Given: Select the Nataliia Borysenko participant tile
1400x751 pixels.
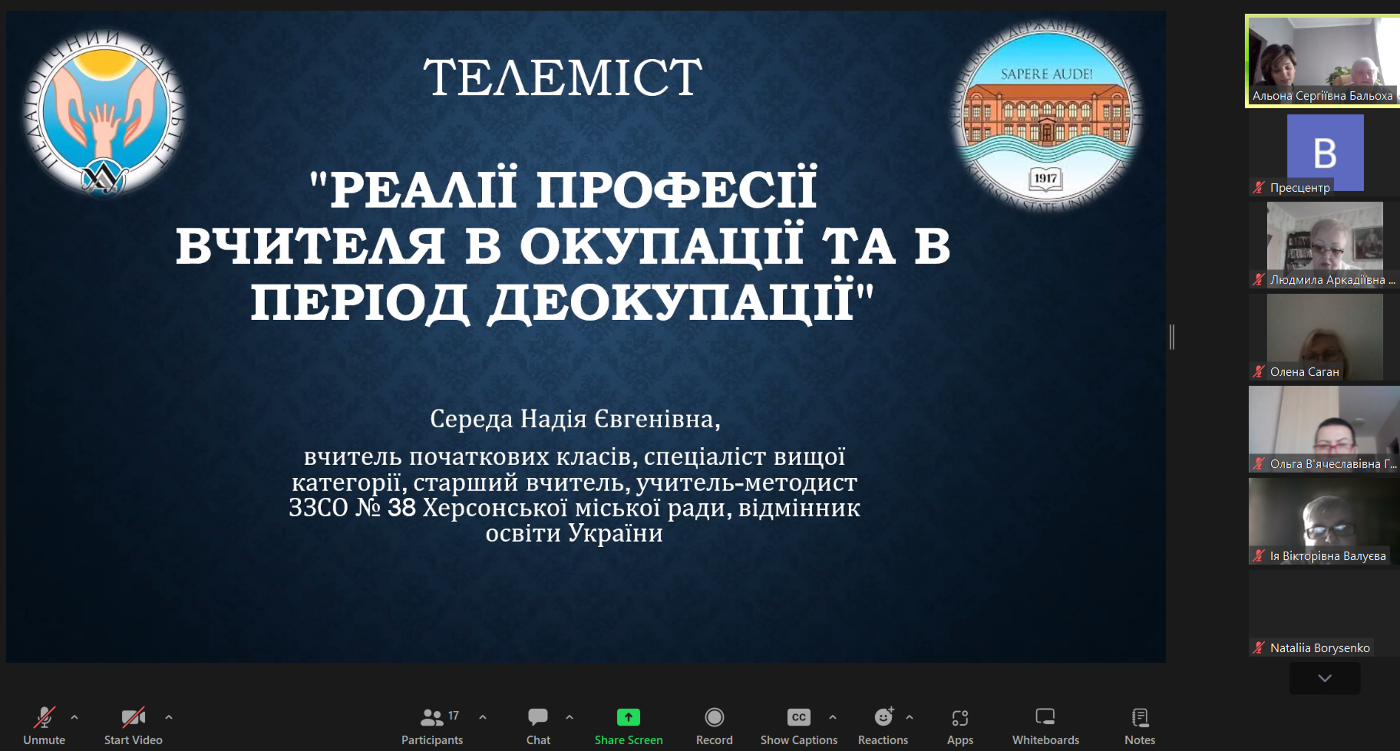Looking at the screenshot, I should (1323, 613).
